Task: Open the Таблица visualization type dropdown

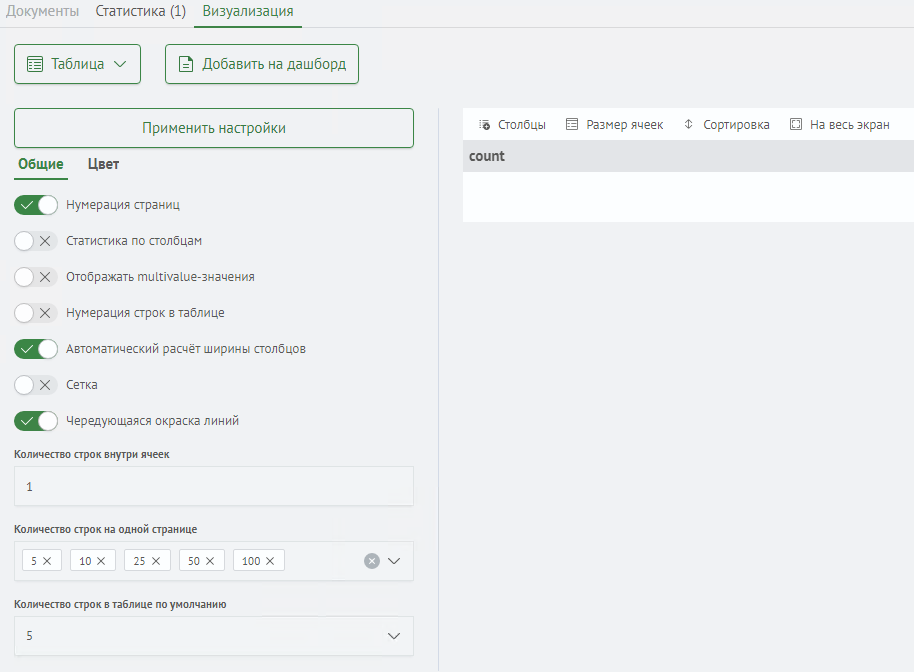Action: [x=78, y=64]
